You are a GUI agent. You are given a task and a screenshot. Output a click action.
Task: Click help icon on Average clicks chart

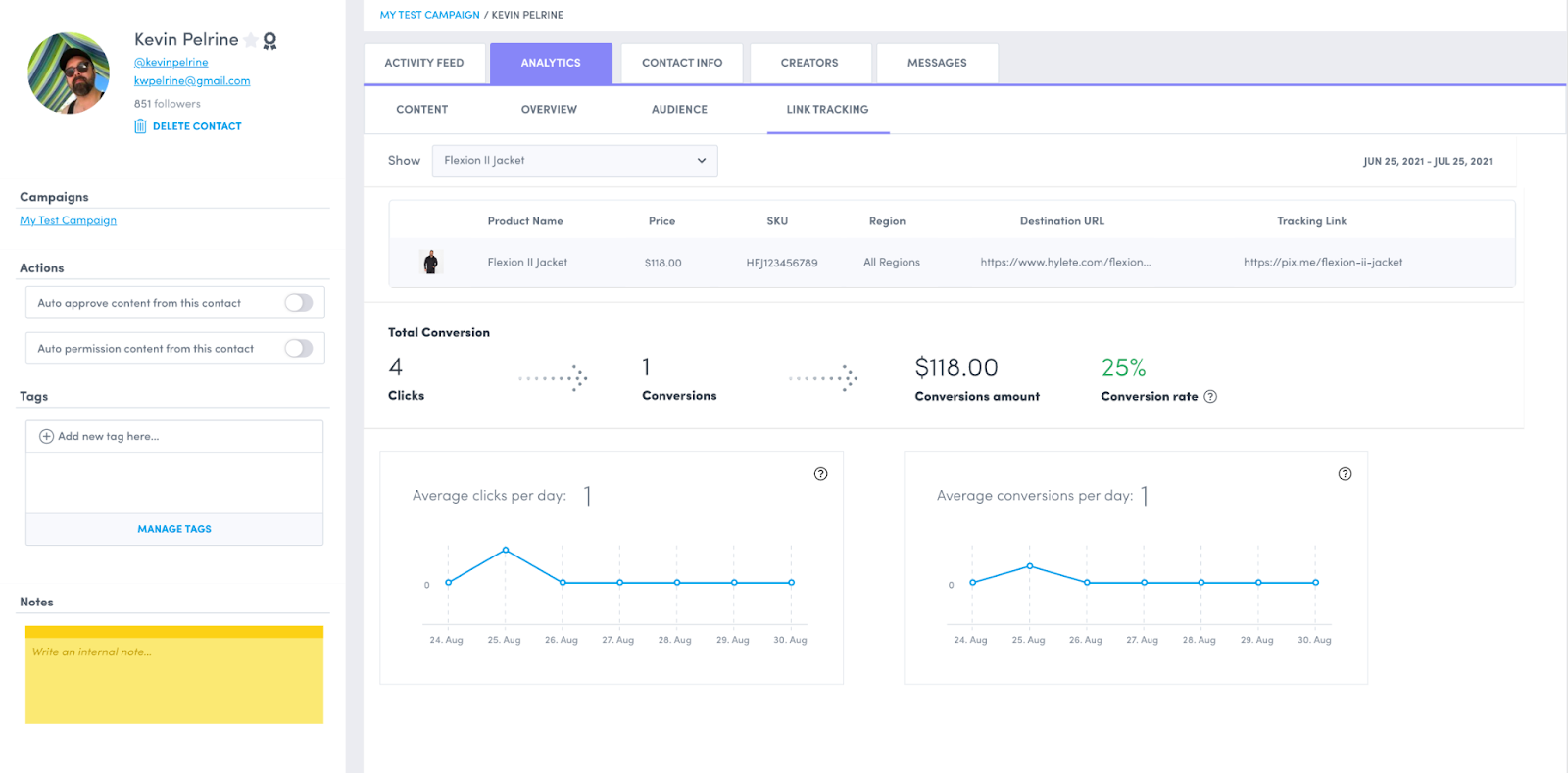pyautogui.click(x=821, y=474)
